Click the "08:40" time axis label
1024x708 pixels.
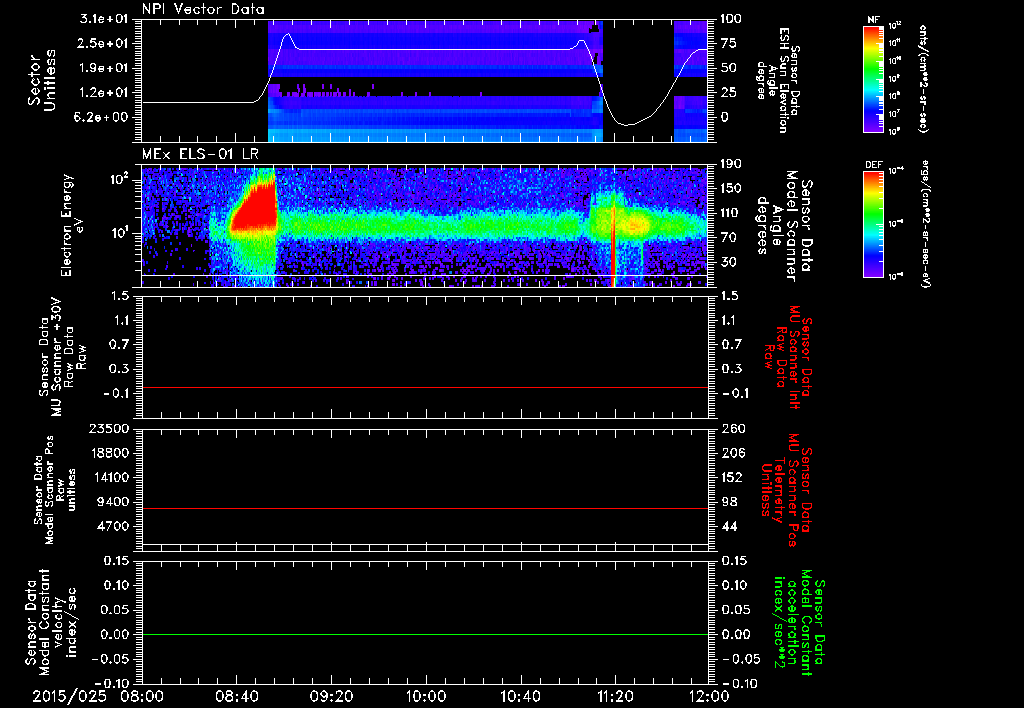pyautogui.click(x=236, y=696)
